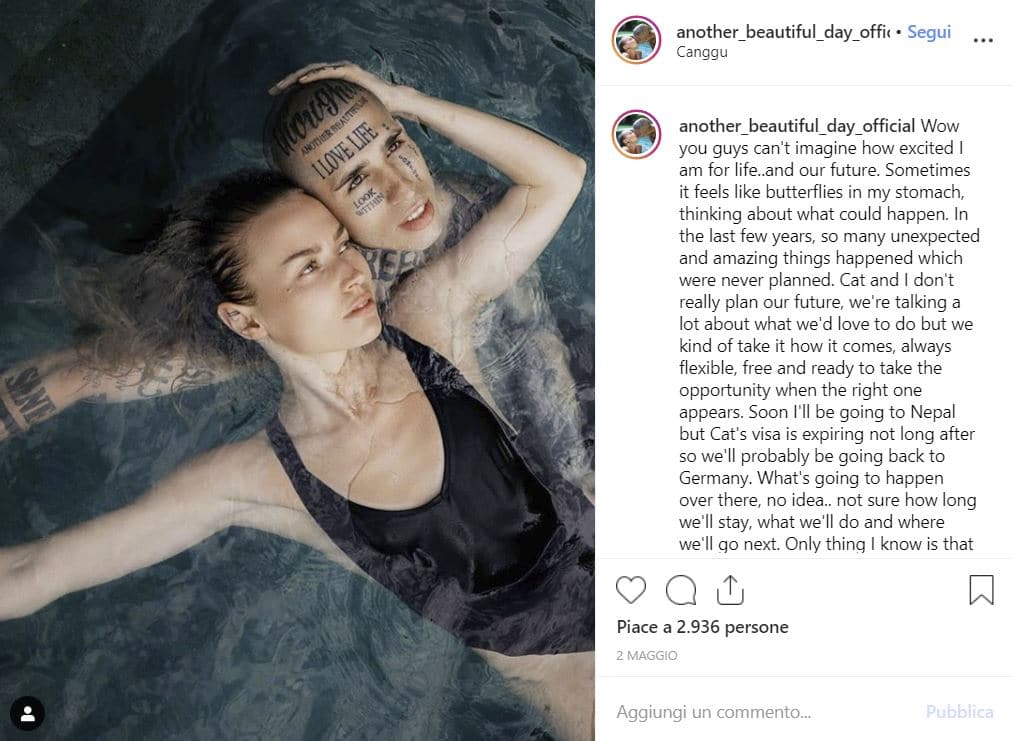Click the tagged people icon on the photo

27,713
